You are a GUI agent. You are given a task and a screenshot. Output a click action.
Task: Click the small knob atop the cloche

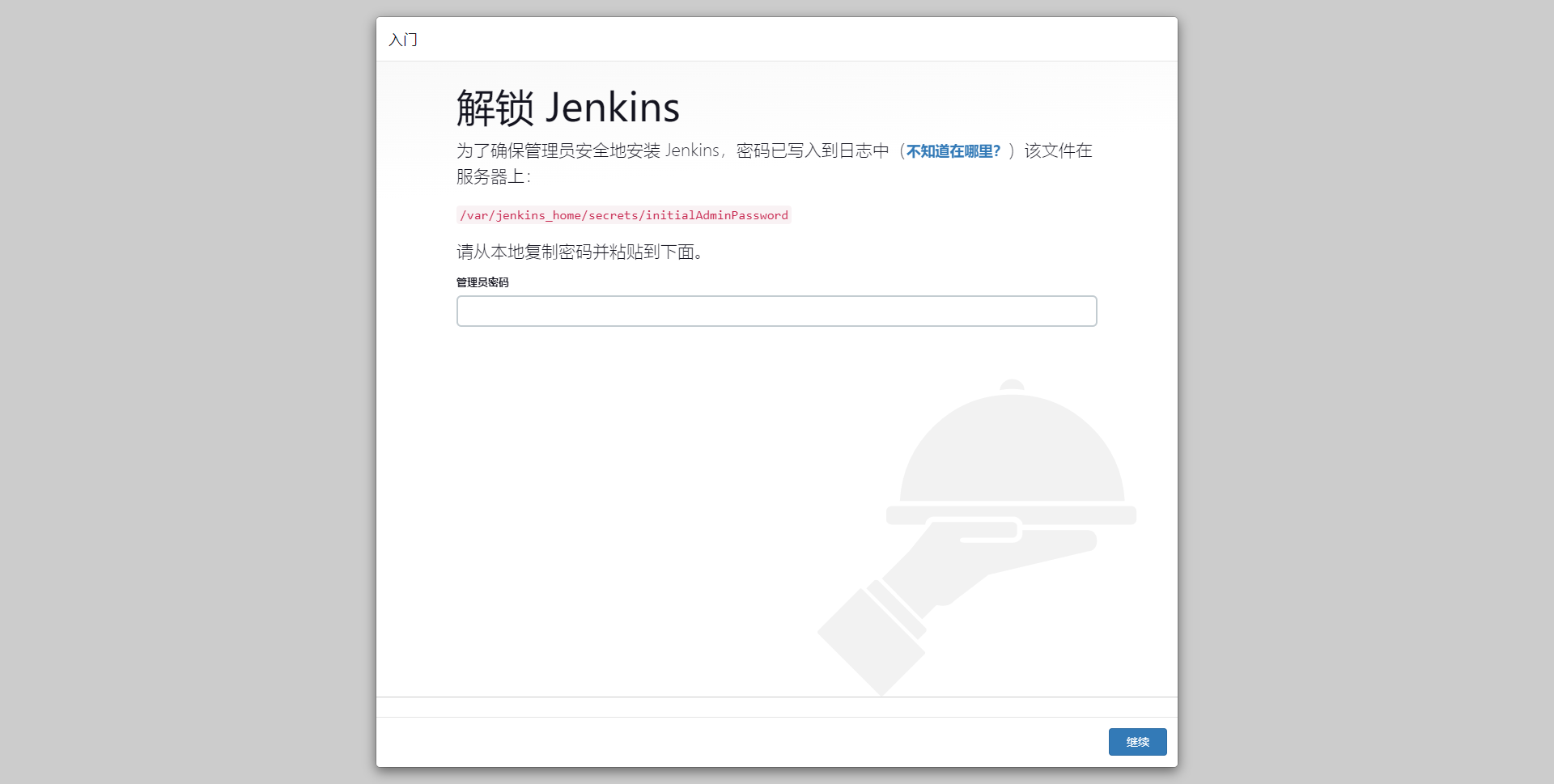1012,384
